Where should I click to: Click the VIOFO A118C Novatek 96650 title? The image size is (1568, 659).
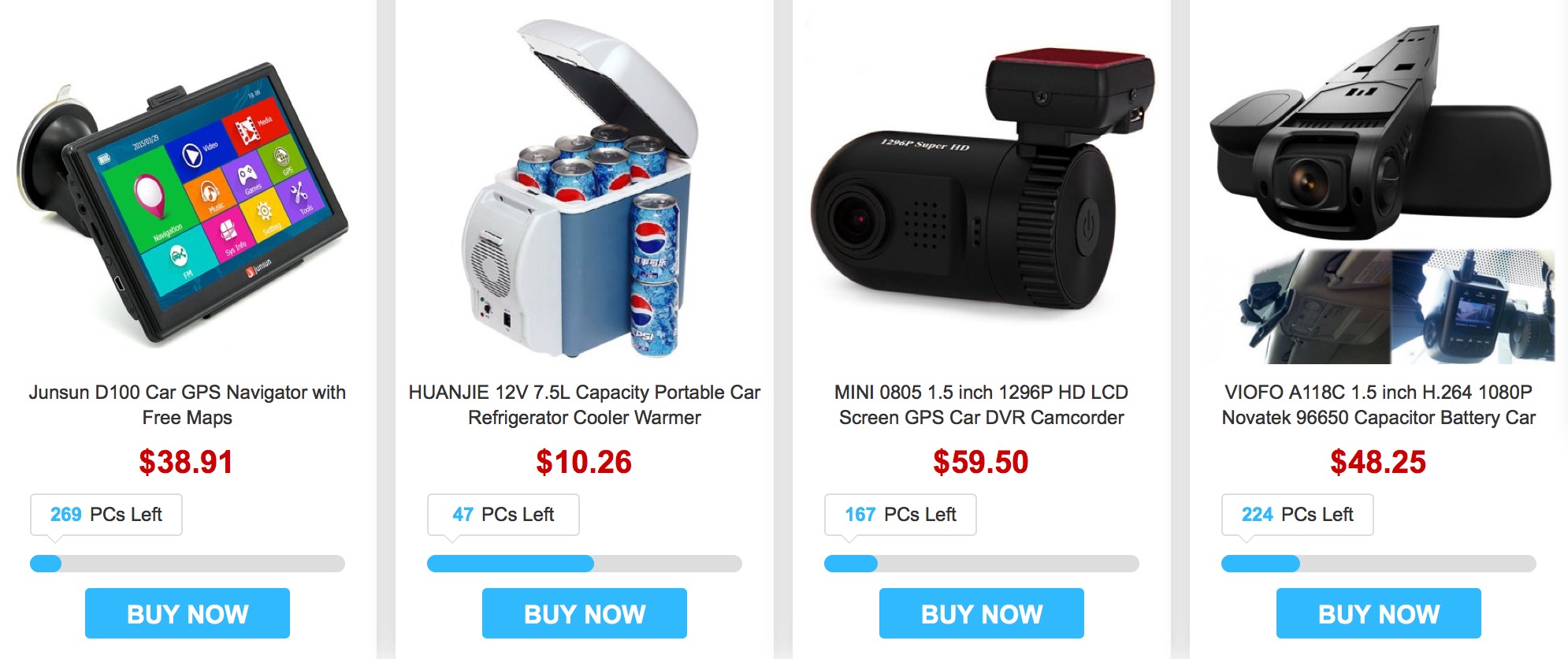click(x=1378, y=404)
